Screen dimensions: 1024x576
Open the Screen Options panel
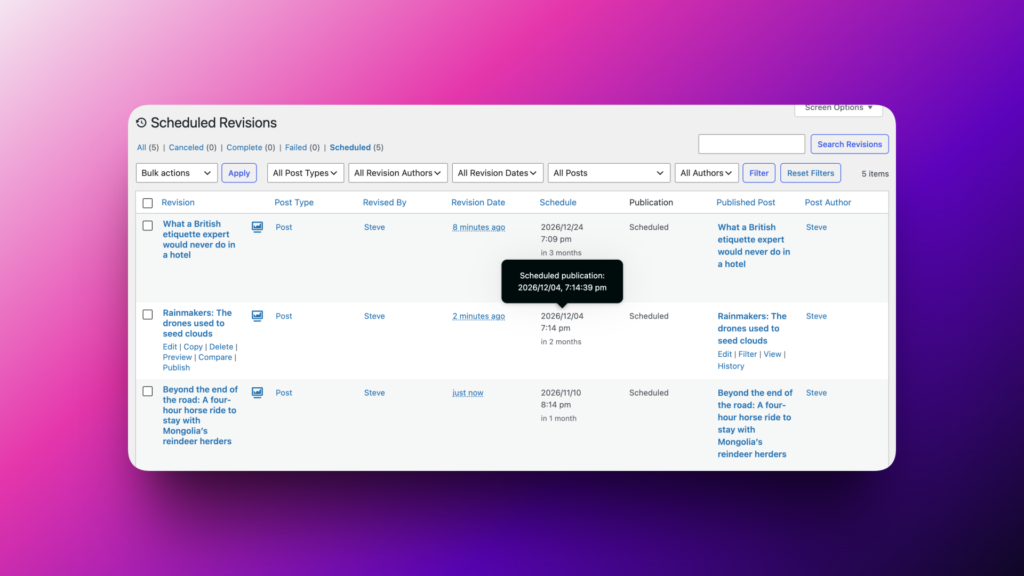[x=839, y=108]
